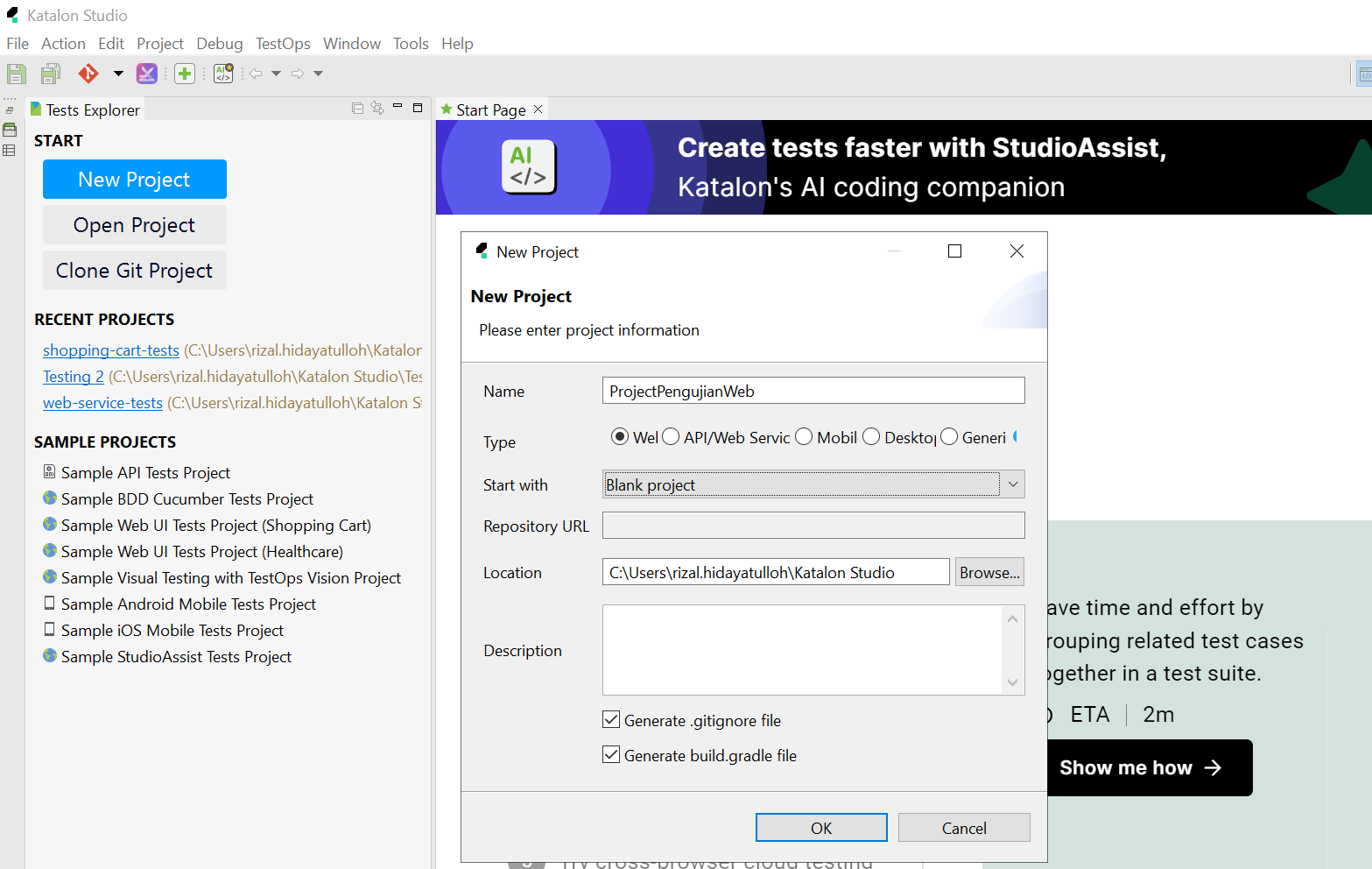Click the Self-Healing toolbar icon
This screenshot has height=869, width=1372.
pos(147,74)
